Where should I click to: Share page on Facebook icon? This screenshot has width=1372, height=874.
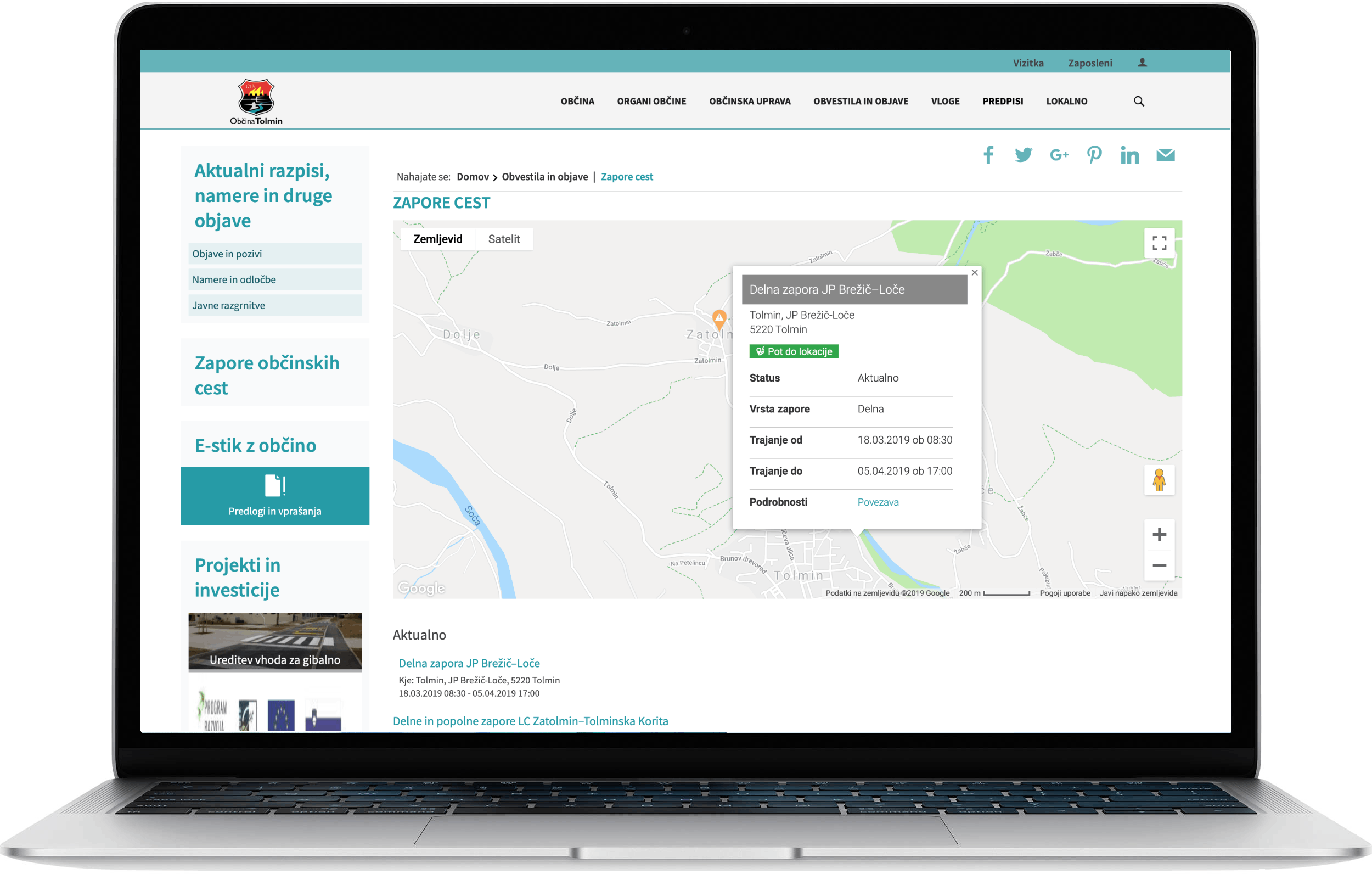click(x=988, y=154)
